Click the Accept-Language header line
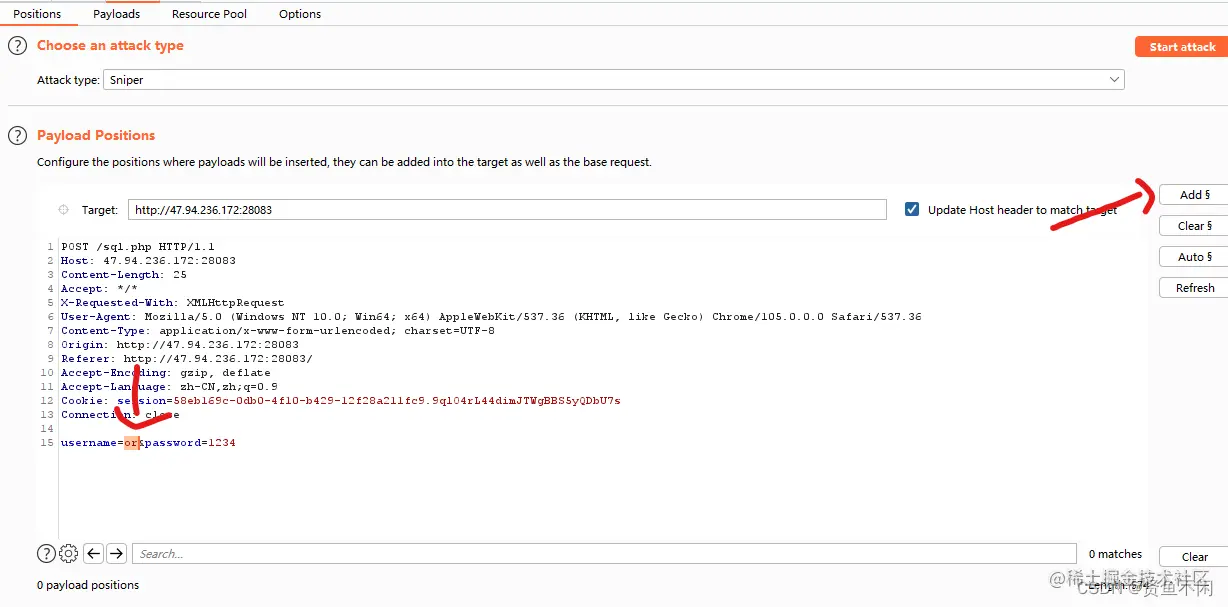 point(169,387)
